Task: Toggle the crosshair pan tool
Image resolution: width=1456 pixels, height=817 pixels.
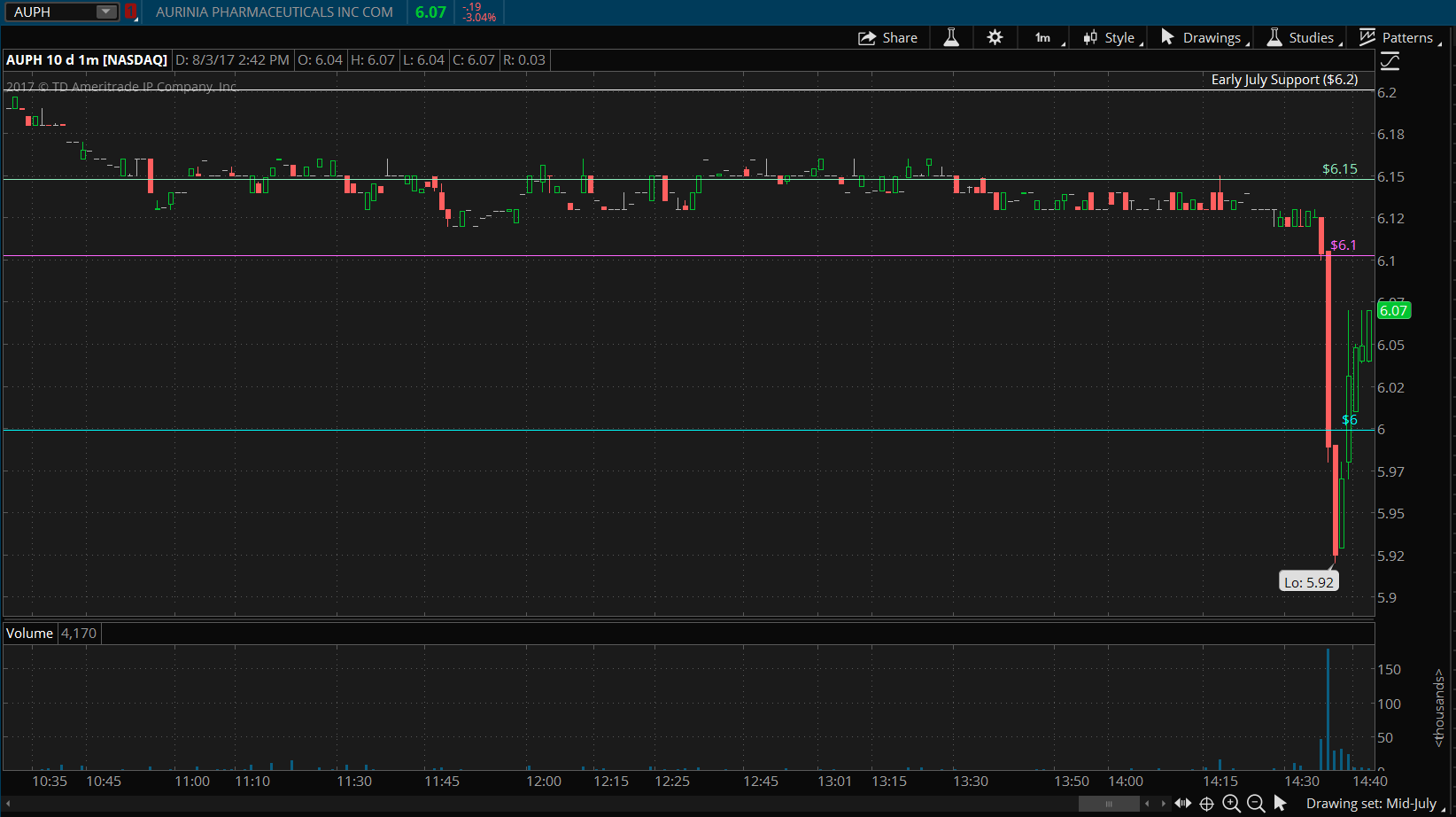Action: pyautogui.click(x=1206, y=803)
